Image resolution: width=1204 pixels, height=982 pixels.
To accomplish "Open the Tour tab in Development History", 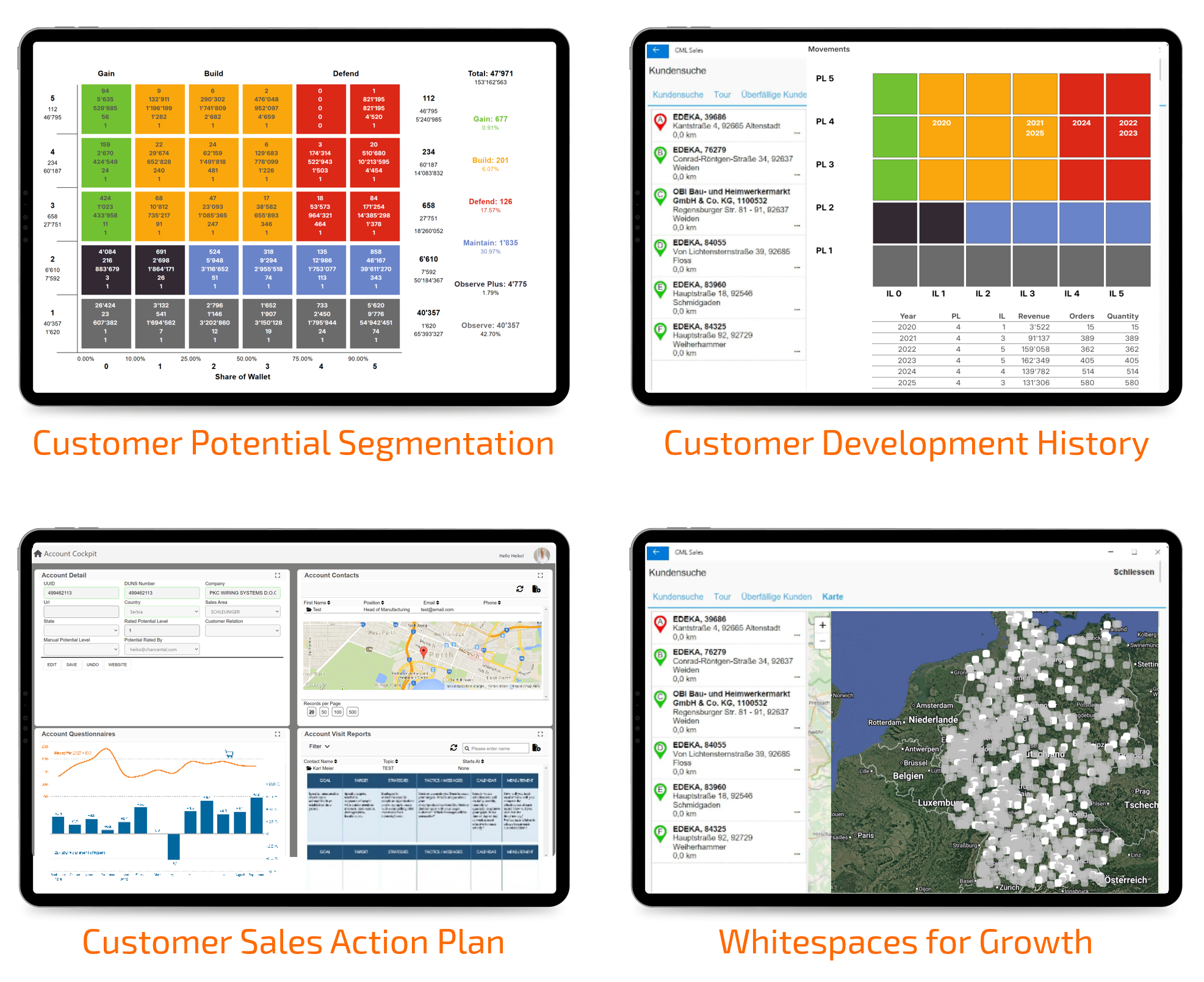I will coord(722,95).
